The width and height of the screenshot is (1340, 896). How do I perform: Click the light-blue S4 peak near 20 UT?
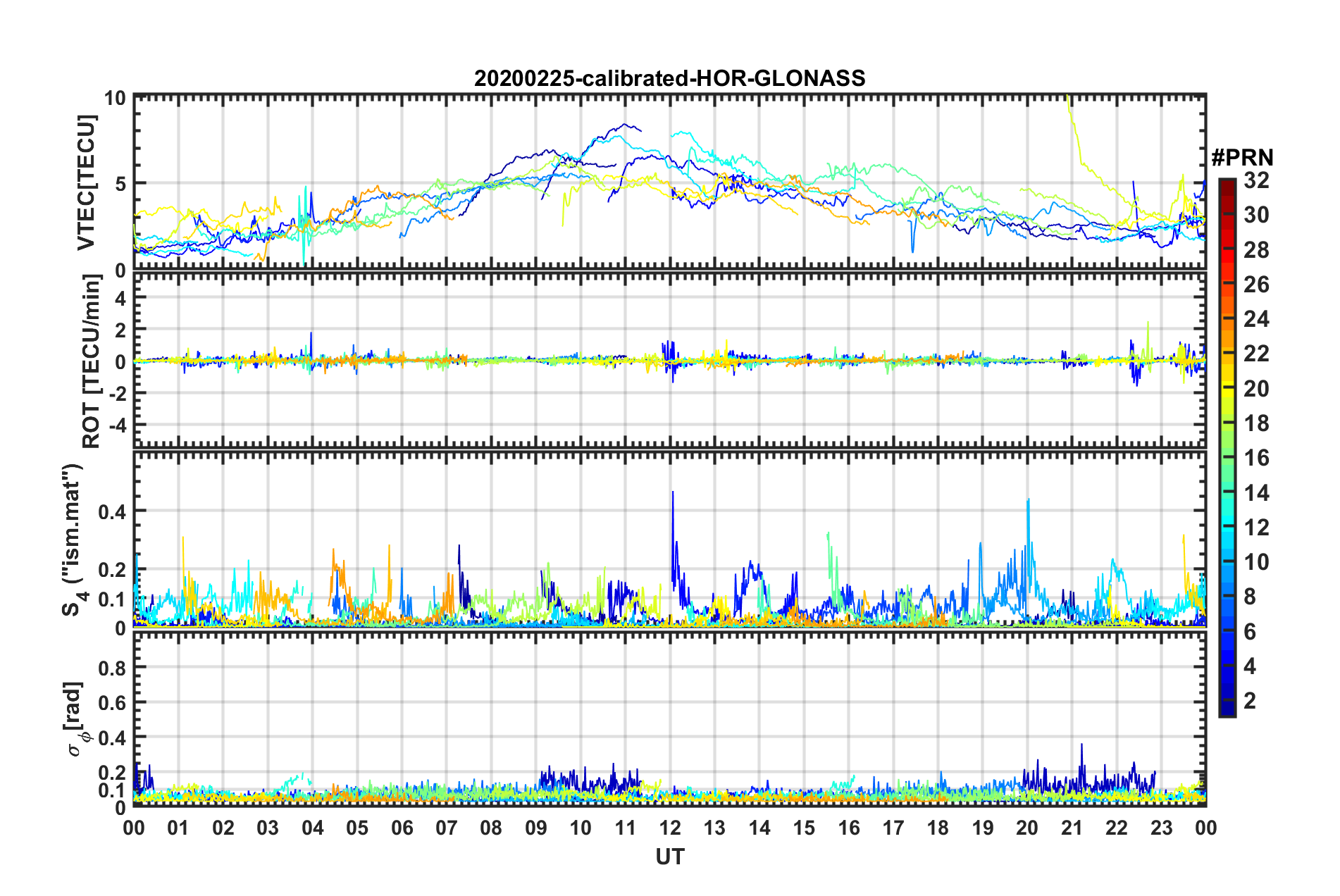(1028, 500)
